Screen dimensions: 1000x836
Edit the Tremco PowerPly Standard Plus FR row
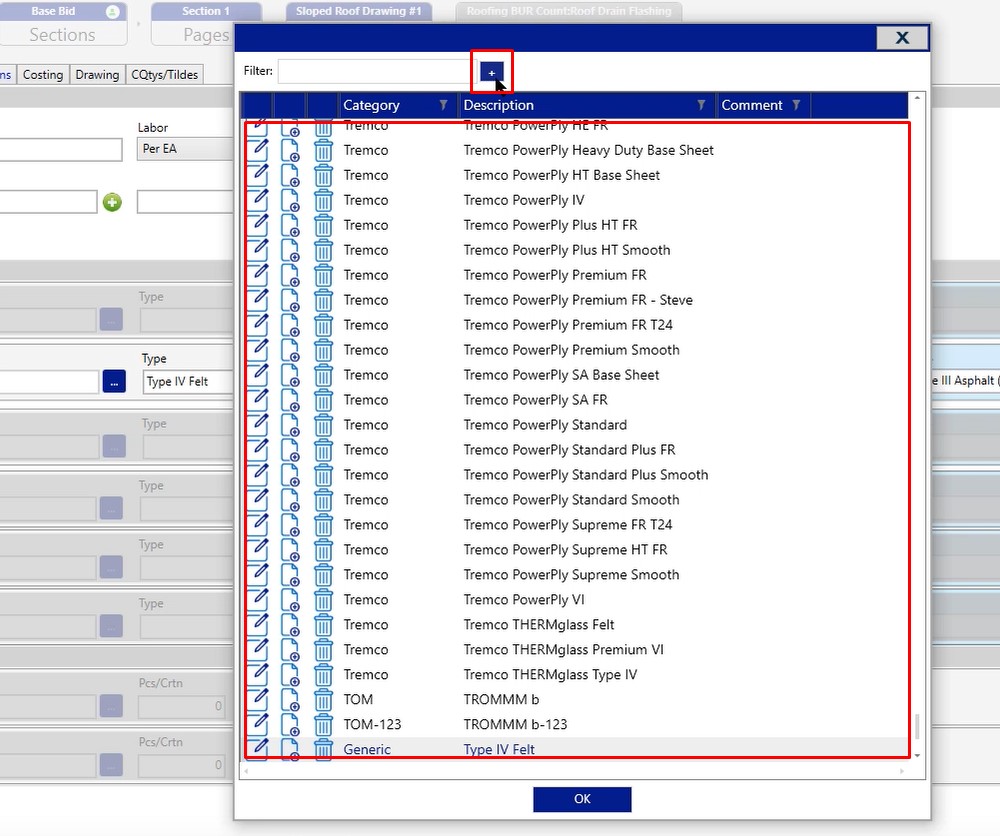click(258, 448)
